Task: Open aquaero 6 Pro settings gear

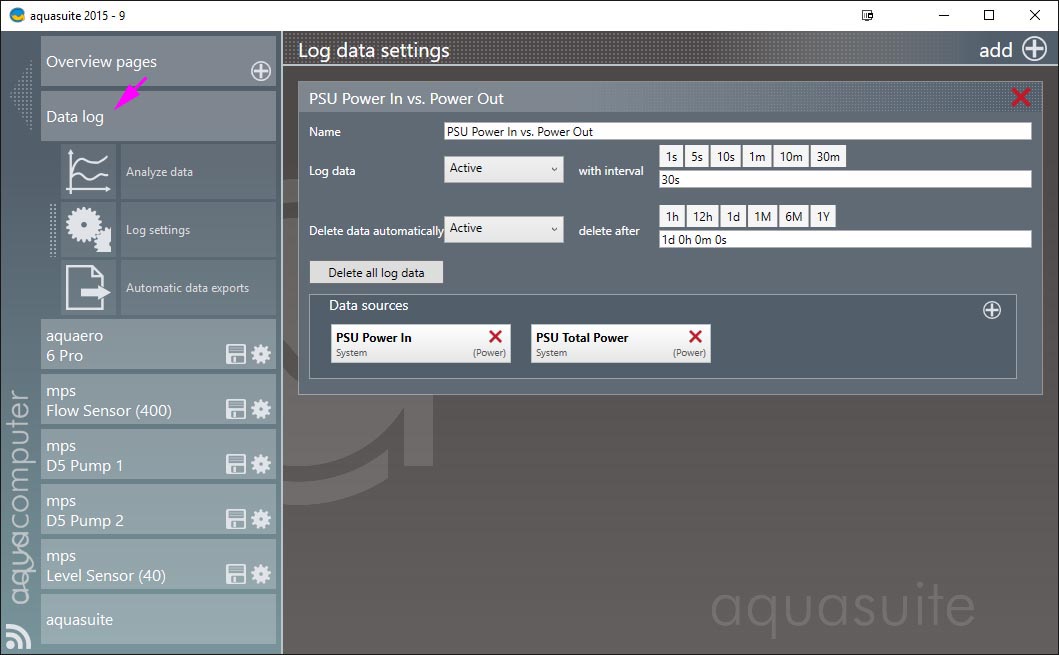Action: pyautogui.click(x=261, y=354)
